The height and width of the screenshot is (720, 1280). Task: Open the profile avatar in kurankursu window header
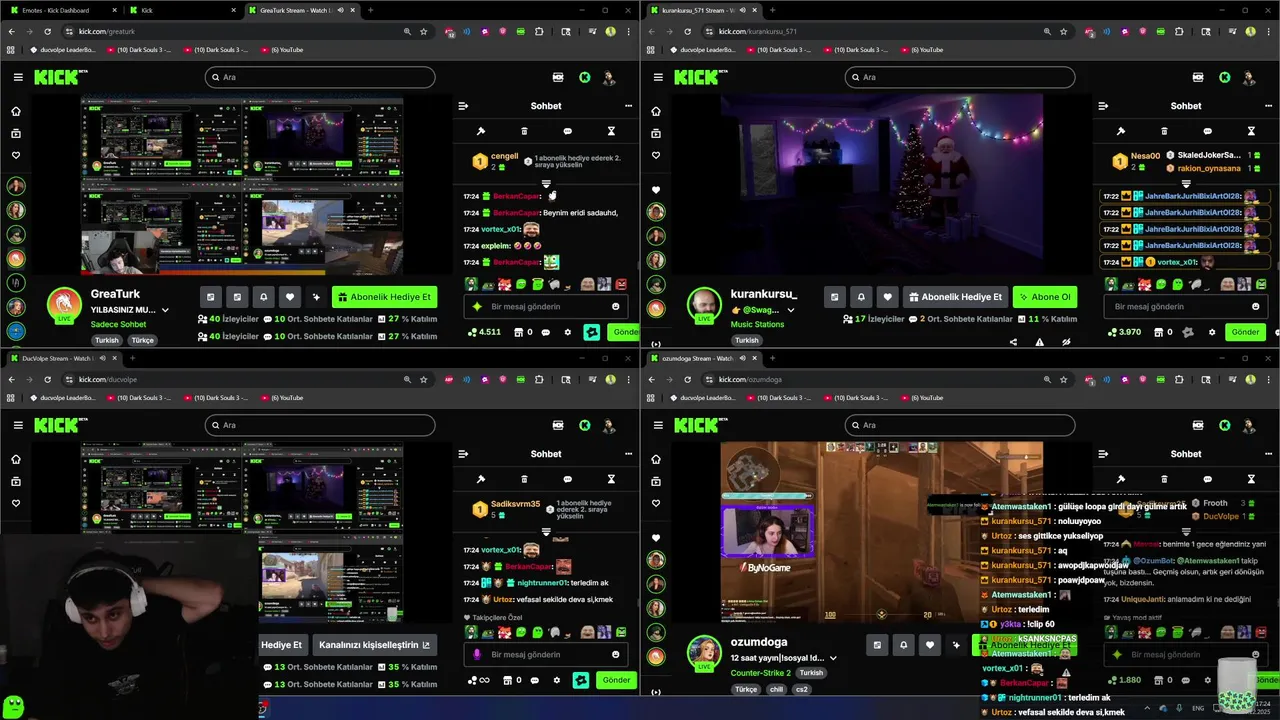coord(1249,77)
